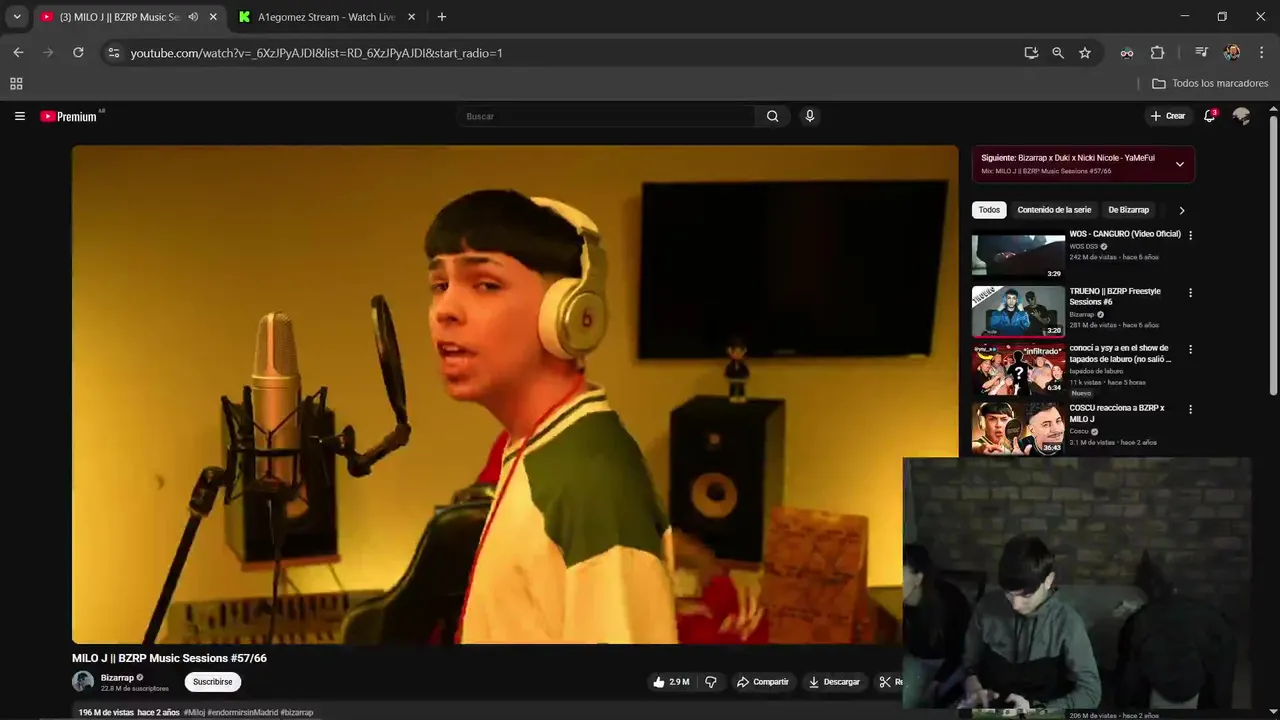Open the Chrome extensions puzzle menu
The height and width of the screenshot is (720, 1280).
click(x=1157, y=53)
